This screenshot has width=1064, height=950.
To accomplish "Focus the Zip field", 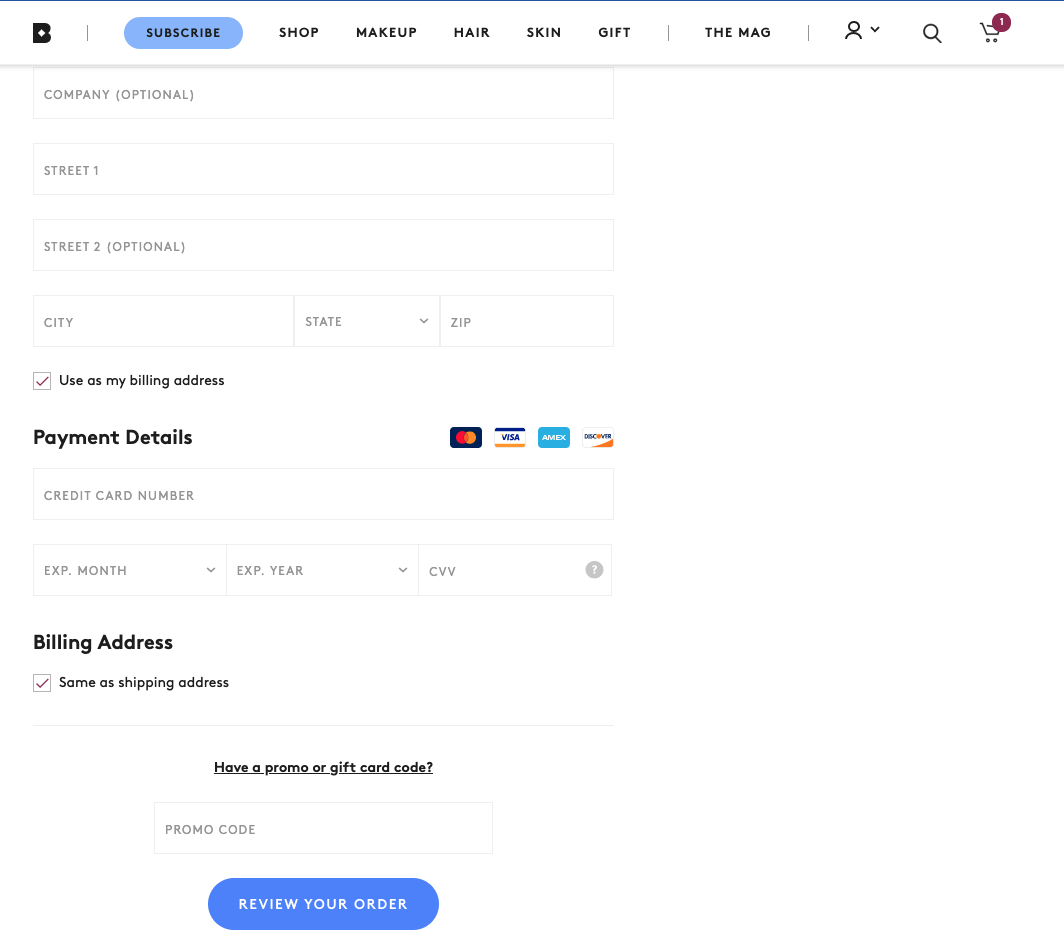I will [x=527, y=321].
